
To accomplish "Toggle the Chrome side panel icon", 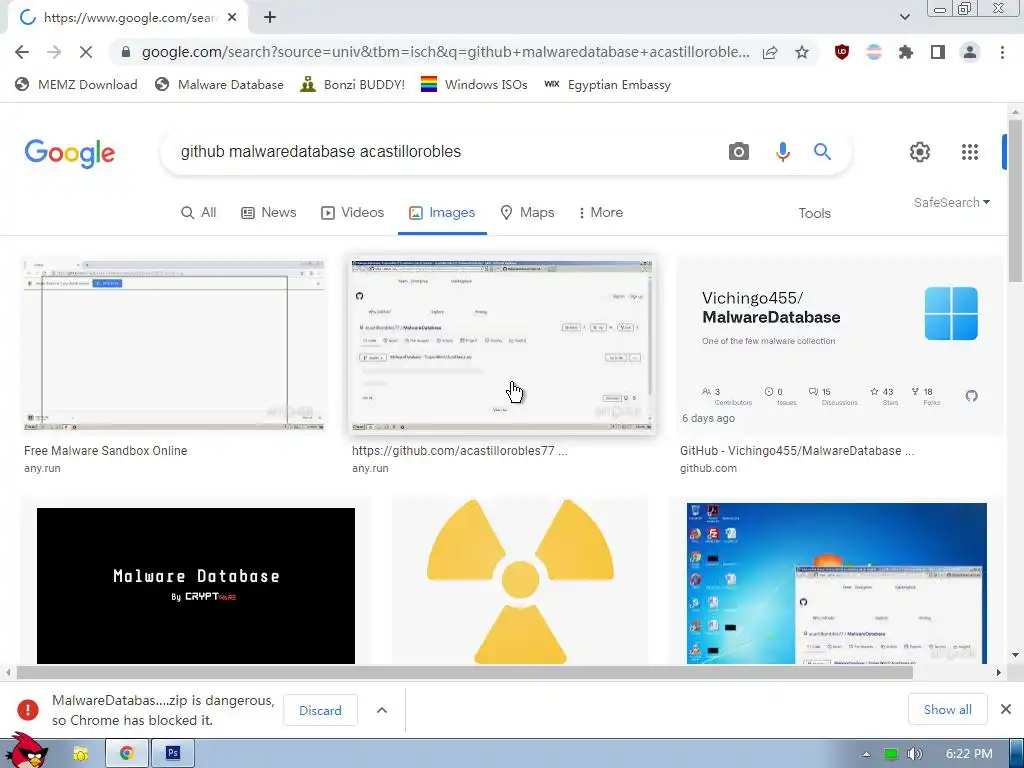I will (938, 52).
